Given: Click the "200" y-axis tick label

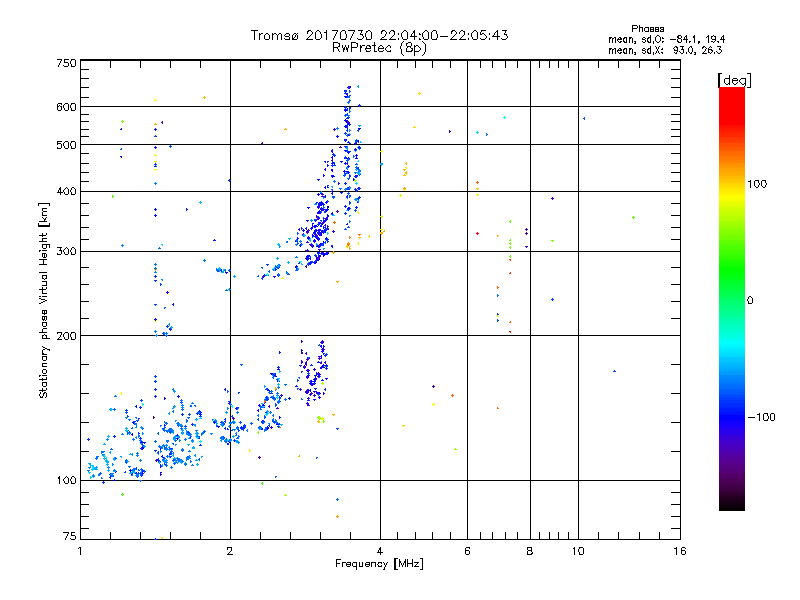Looking at the screenshot, I should pyautogui.click(x=66, y=336).
